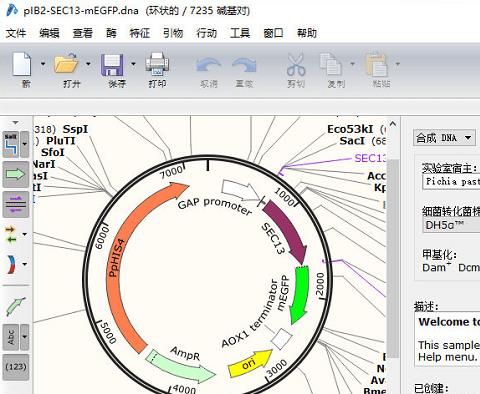Collapse the side toolbar top arrow
The width and height of the screenshot is (480, 394).
click(16, 122)
